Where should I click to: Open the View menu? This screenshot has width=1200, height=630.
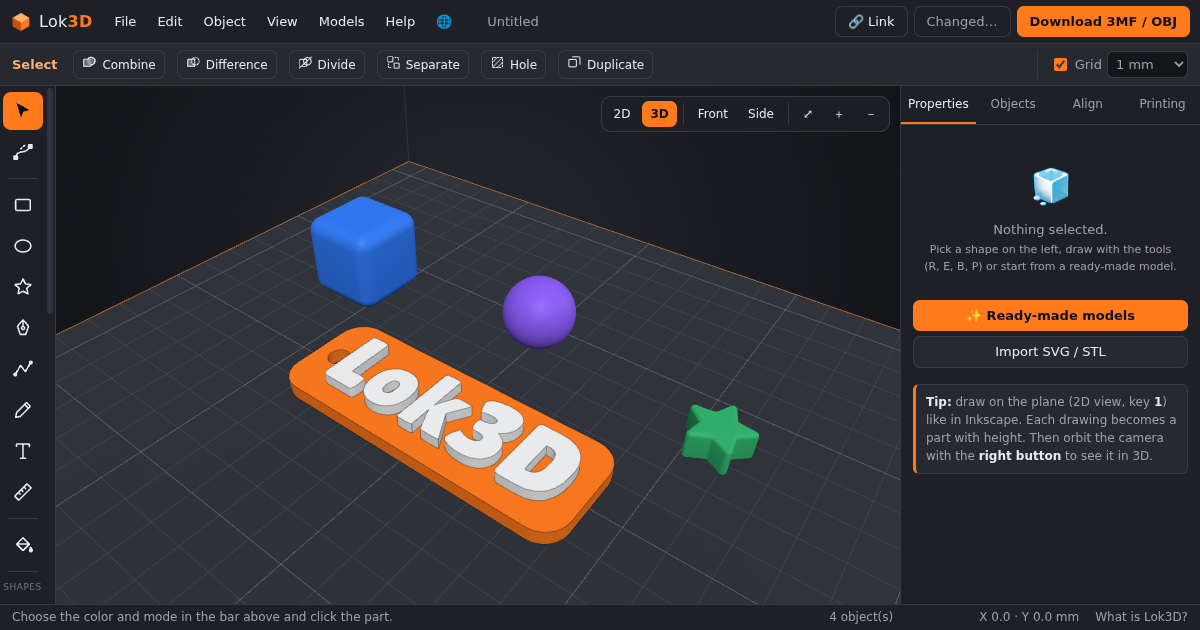pos(282,21)
